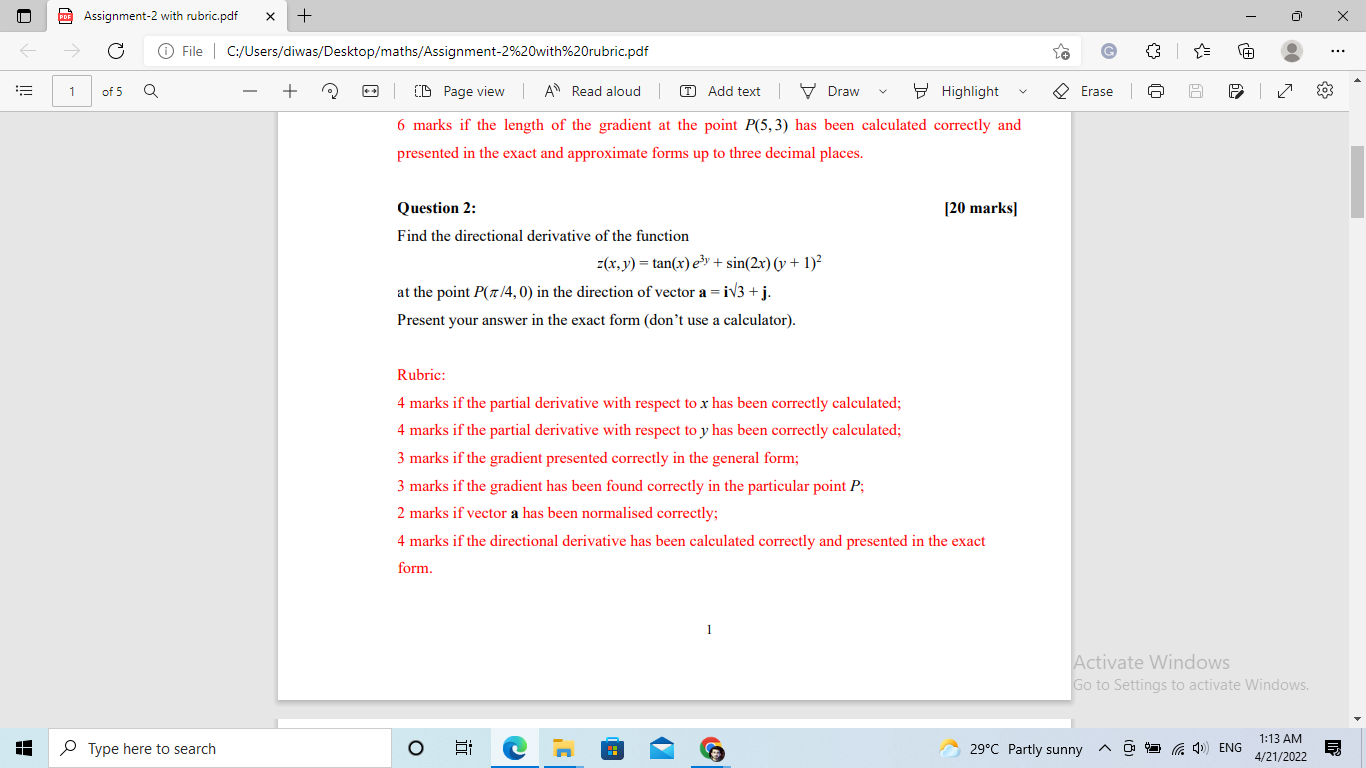This screenshot has width=1366, height=768.
Task: Open the weather widget showing 29°C
Action: [1011, 749]
